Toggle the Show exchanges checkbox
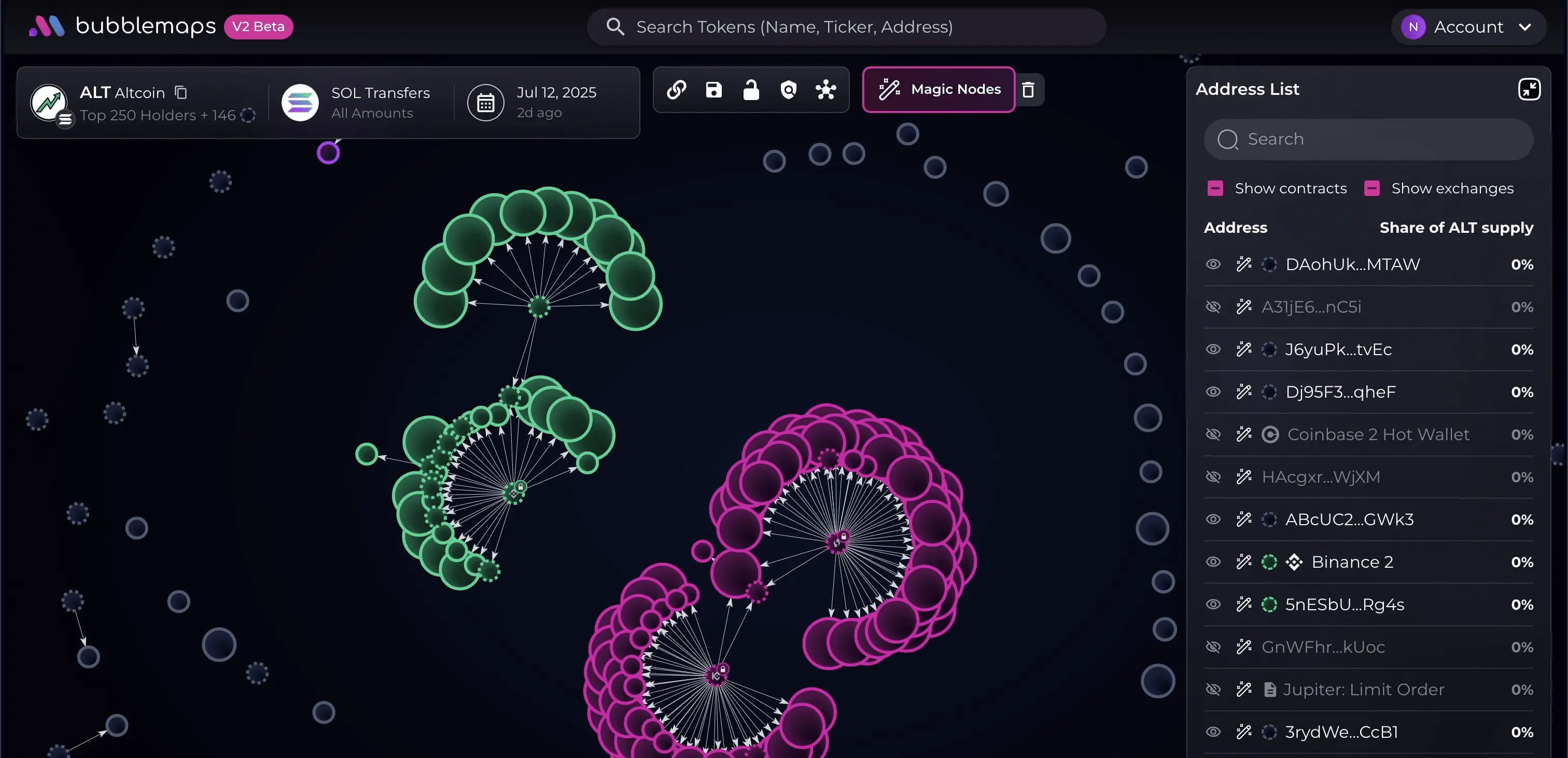This screenshot has width=1568, height=758. pyautogui.click(x=1371, y=188)
